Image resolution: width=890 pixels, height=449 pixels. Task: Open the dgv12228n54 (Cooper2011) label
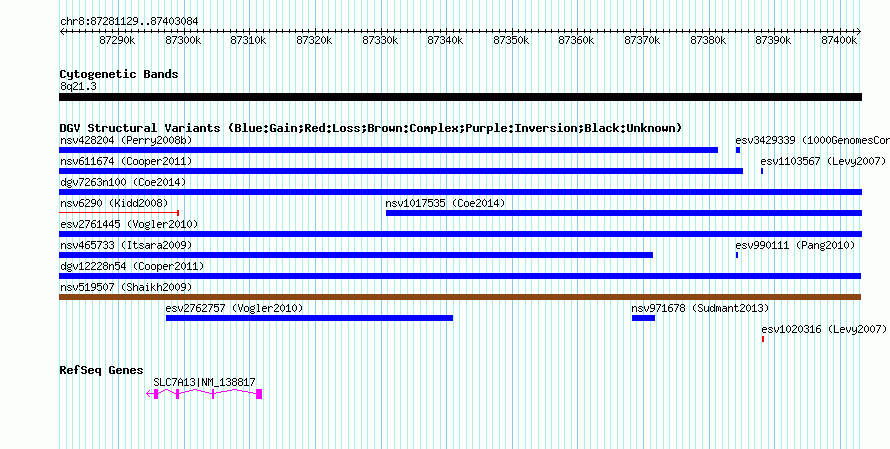pyautogui.click(x=132, y=266)
